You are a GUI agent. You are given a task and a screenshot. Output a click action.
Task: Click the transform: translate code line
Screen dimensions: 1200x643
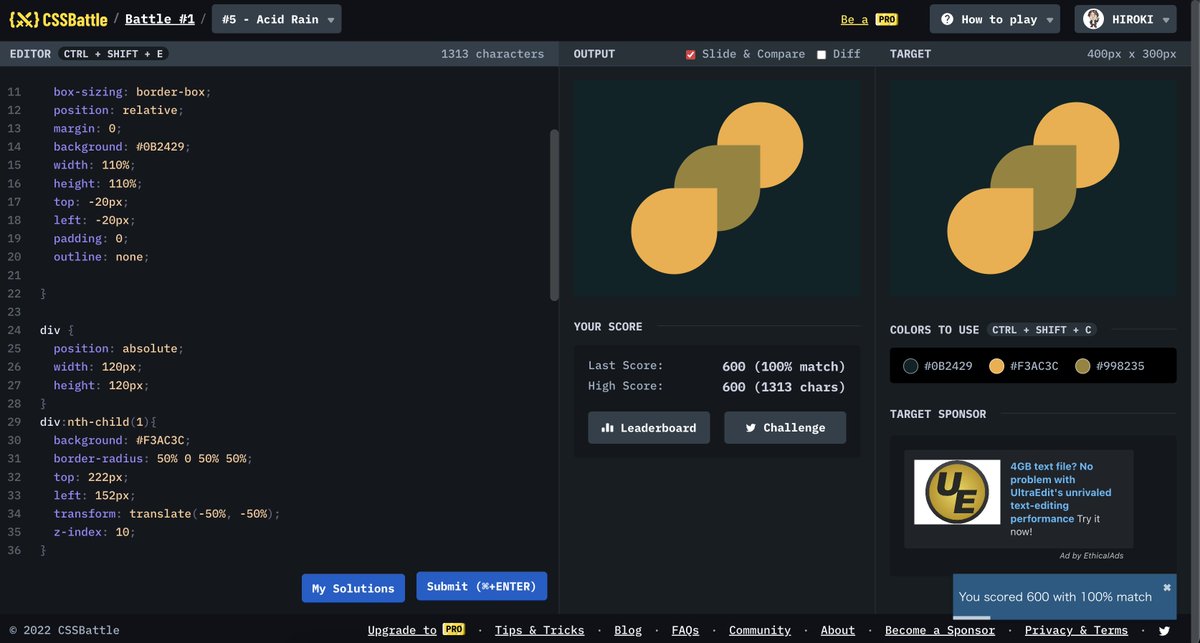click(167, 513)
